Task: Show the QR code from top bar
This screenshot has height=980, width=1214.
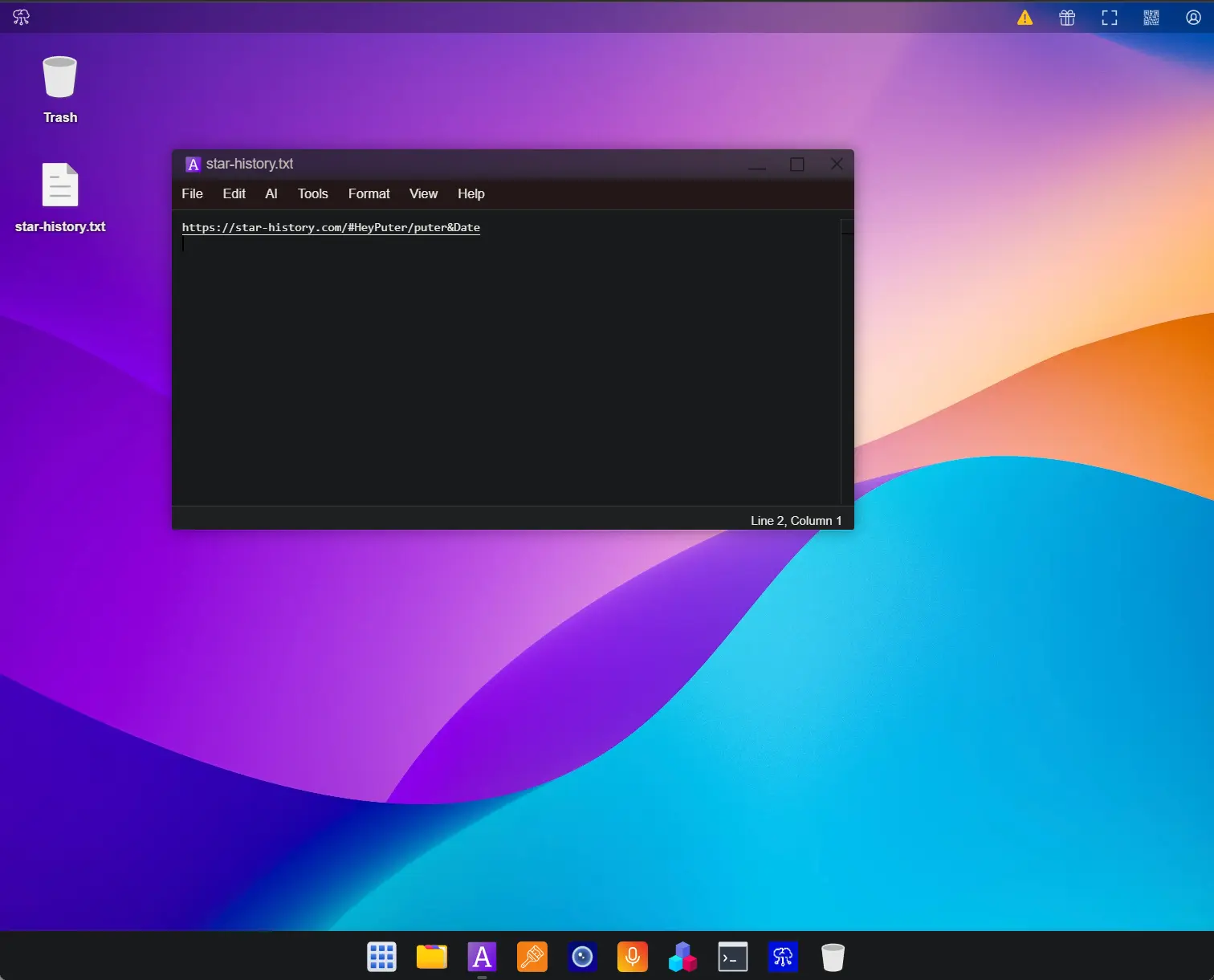Action: pos(1151,18)
